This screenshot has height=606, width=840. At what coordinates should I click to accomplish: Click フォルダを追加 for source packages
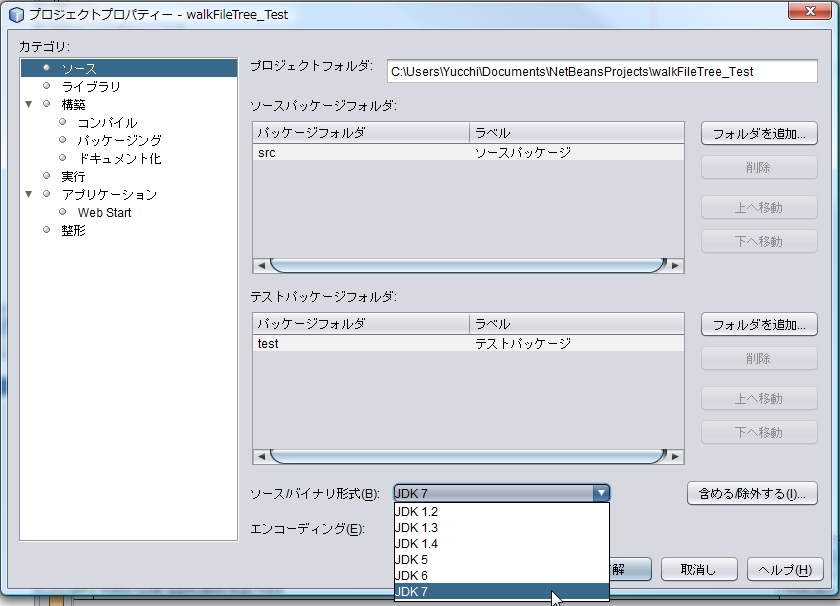coord(759,134)
